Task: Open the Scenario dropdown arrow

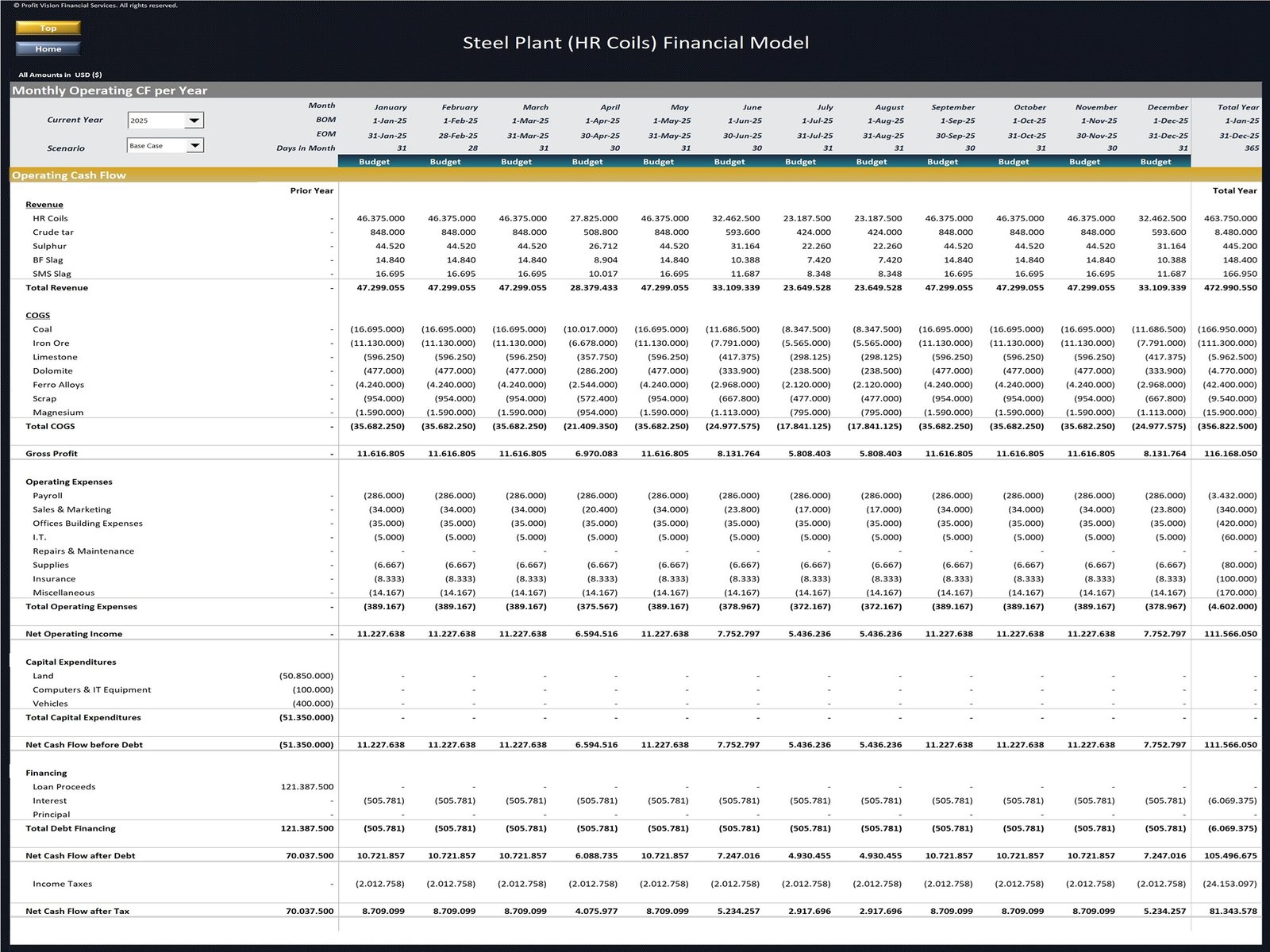Action: point(194,146)
